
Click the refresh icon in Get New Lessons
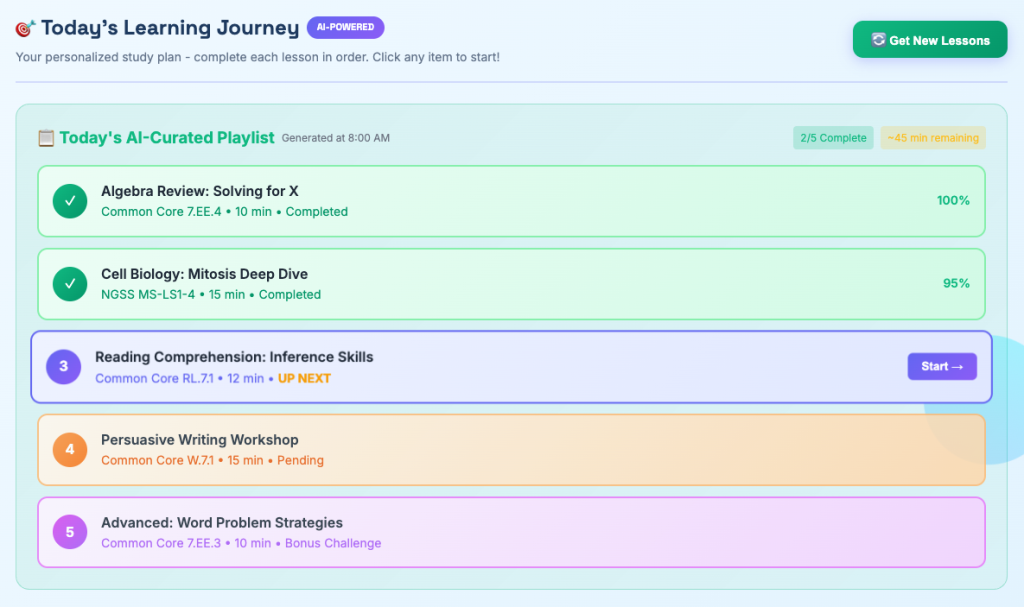(878, 41)
